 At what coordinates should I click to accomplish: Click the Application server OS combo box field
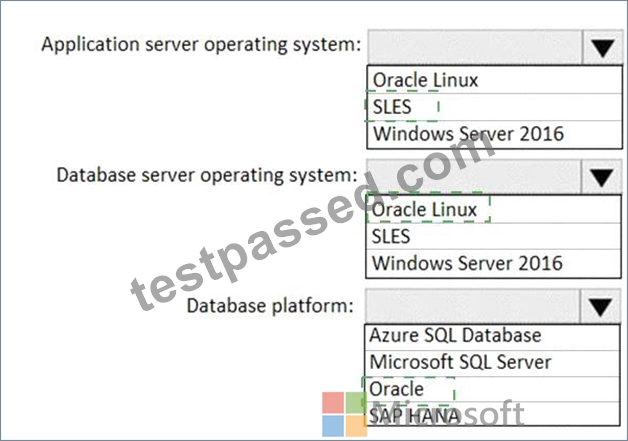pyautogui.click(x=475, y=47)
